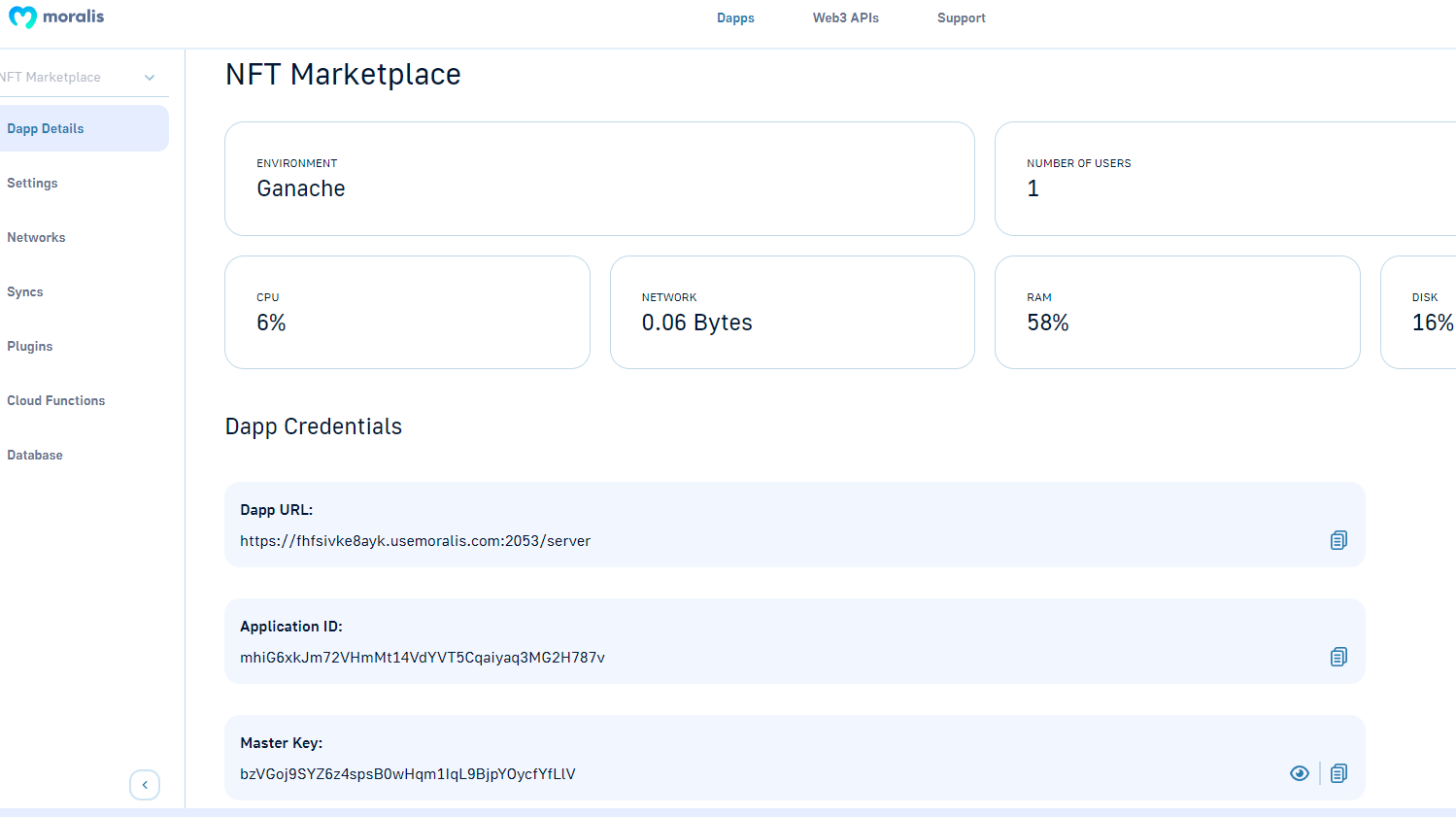
Task: Click the CPU 6% card
Action: coord(407,312)
